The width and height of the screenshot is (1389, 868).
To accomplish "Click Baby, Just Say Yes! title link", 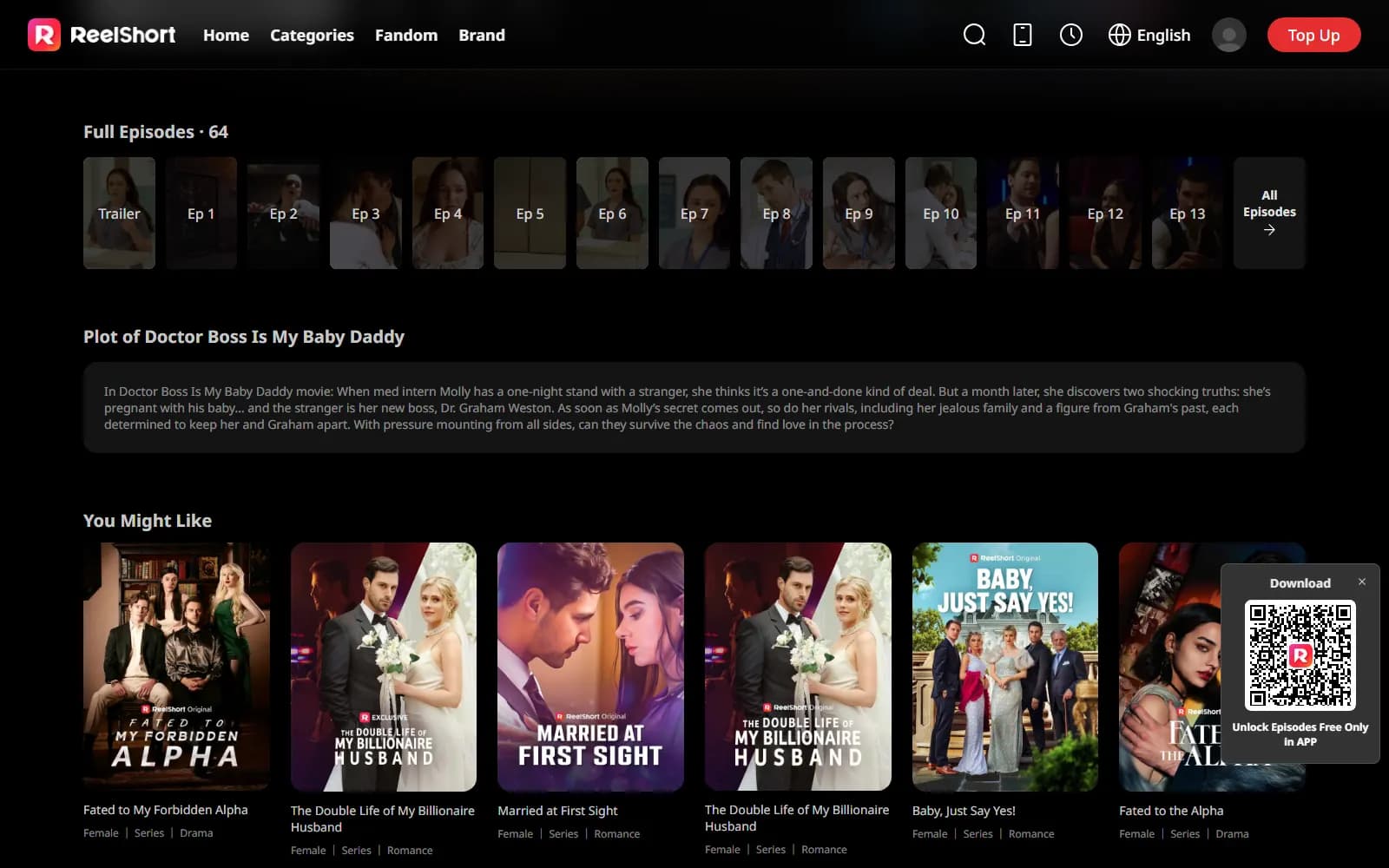I will pos(964,811).
